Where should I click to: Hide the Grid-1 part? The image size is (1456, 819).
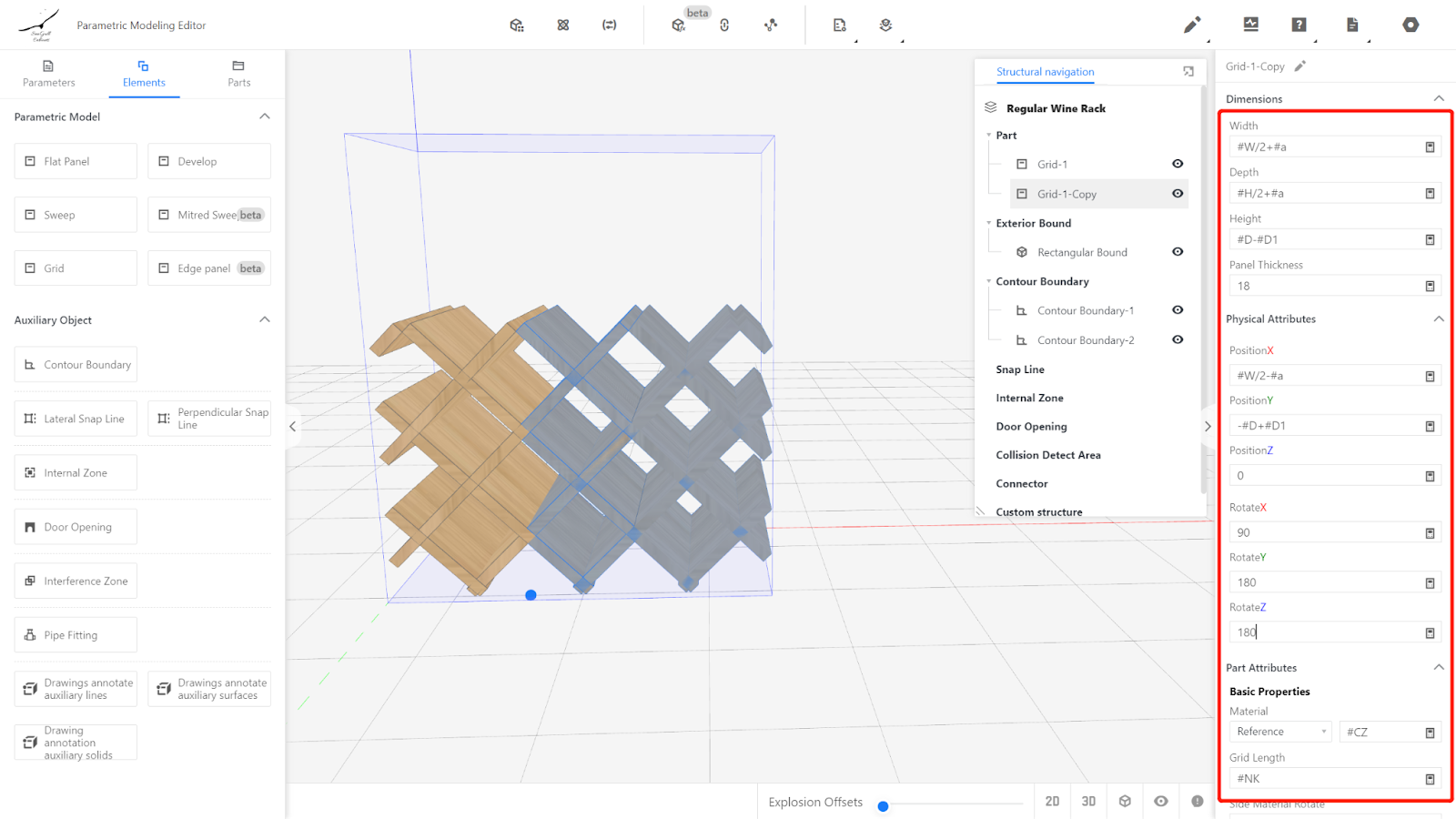[x=1178, y=164]
